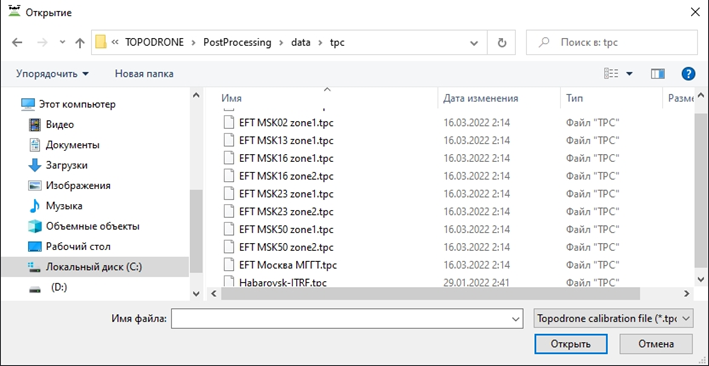Click the file icon of EFT MSK13 zone1.tpc

pos(230,141)
